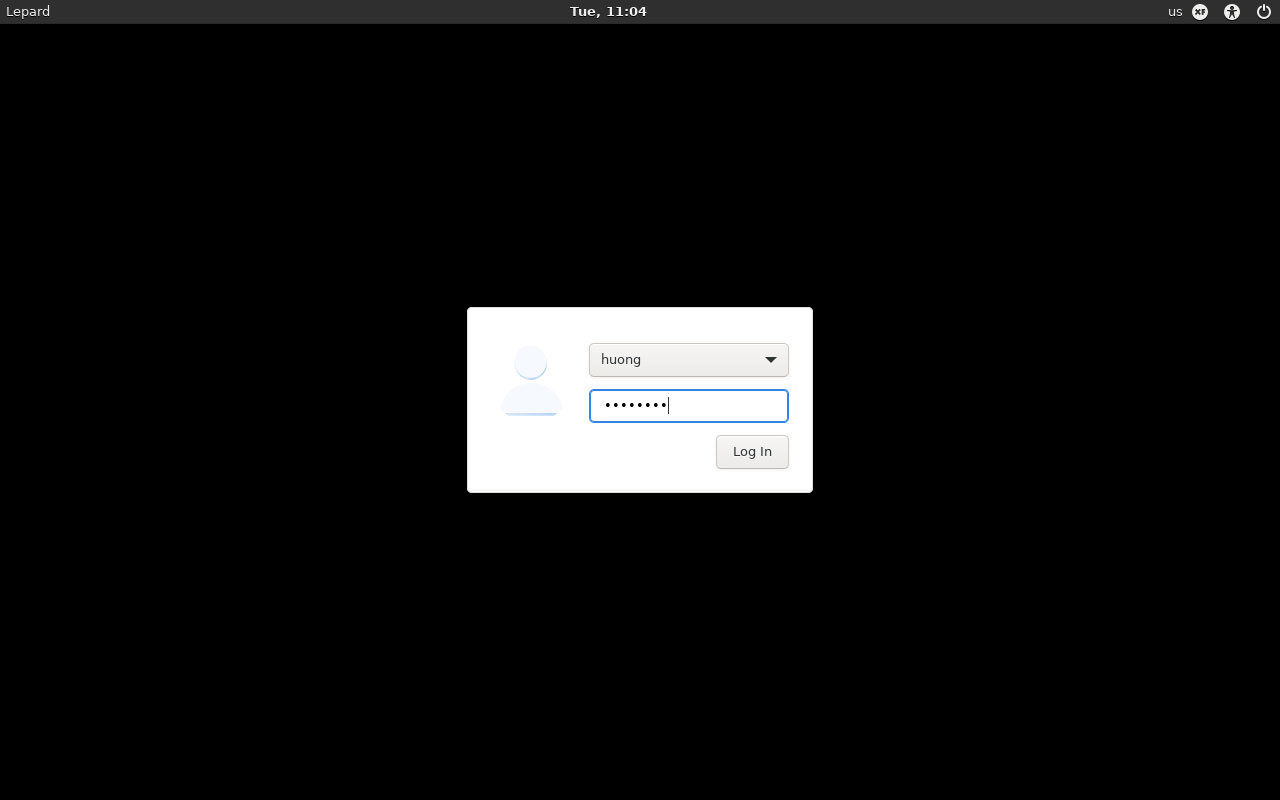1280x800 pixels.
Task: Select the 'huong' user combo box
Action: coord(688,360)
